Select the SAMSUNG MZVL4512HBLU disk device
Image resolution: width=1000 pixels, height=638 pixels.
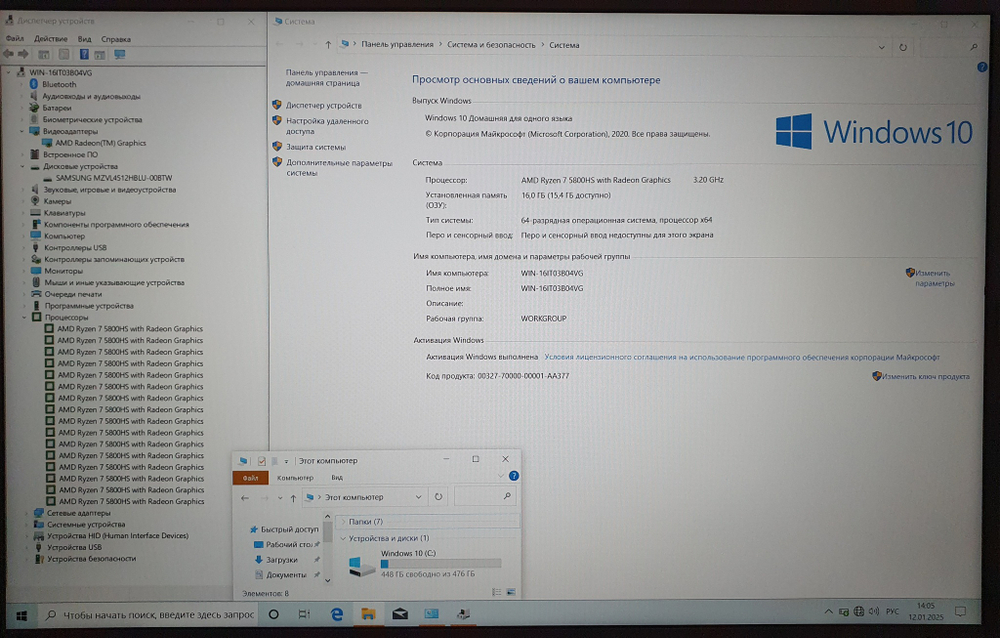pyautogui.click(x=113, y=176)
